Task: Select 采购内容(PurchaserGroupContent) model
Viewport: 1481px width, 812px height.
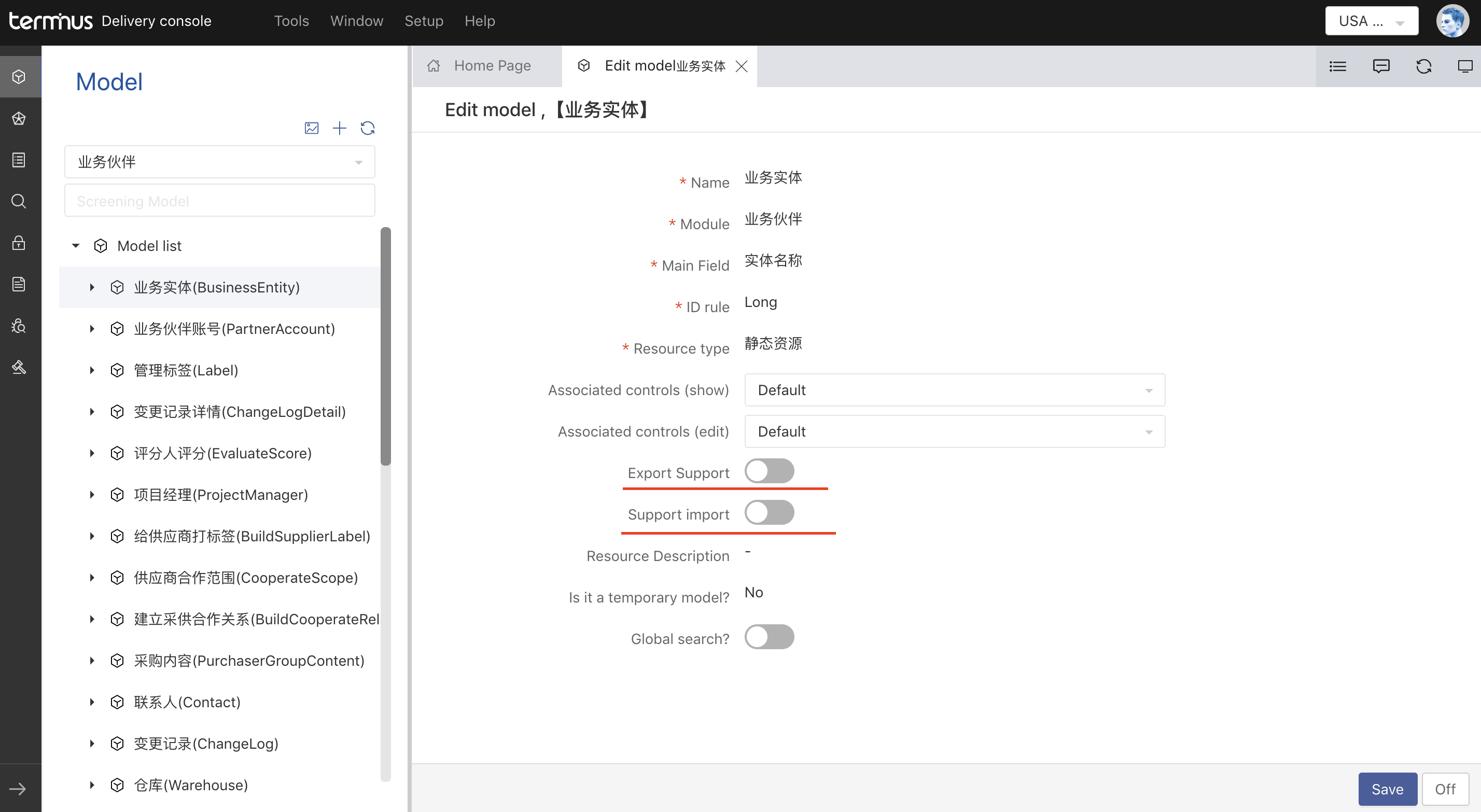Action: point(249,661)
